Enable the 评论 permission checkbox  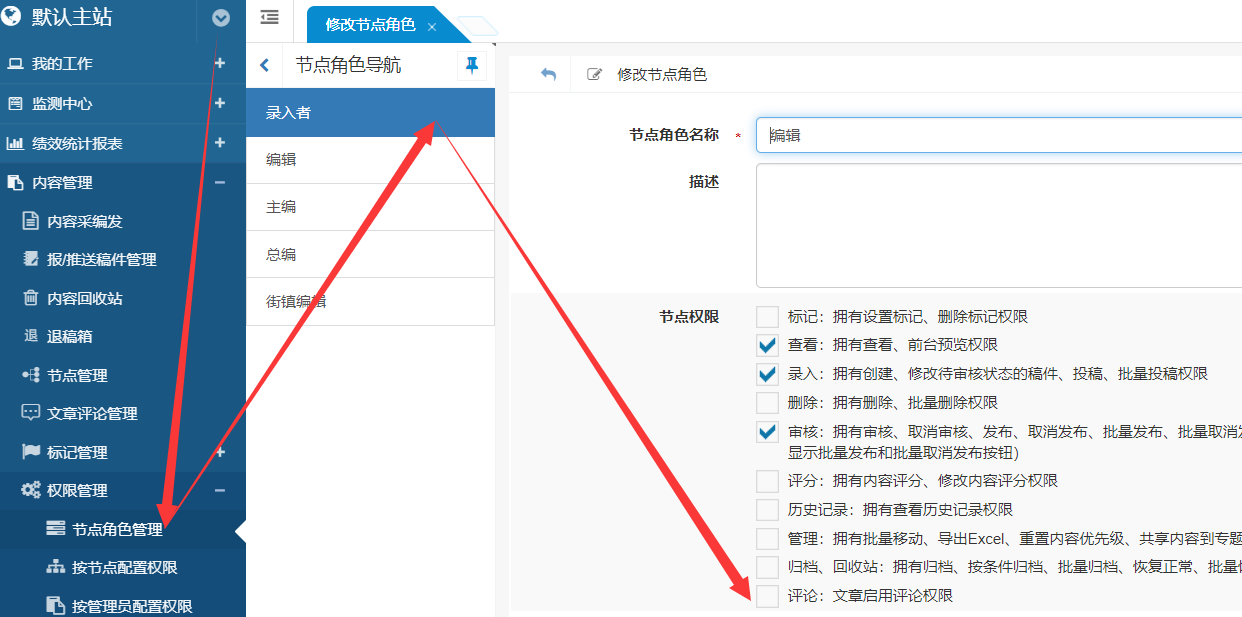click(x=767, y=596)
